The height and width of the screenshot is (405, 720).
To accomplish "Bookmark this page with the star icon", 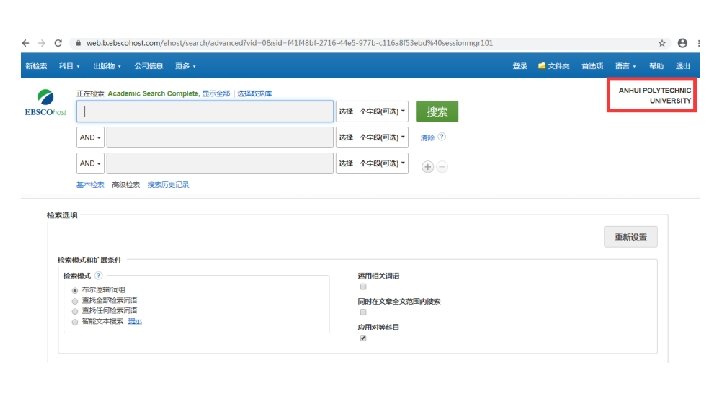I will coord(662,43).
